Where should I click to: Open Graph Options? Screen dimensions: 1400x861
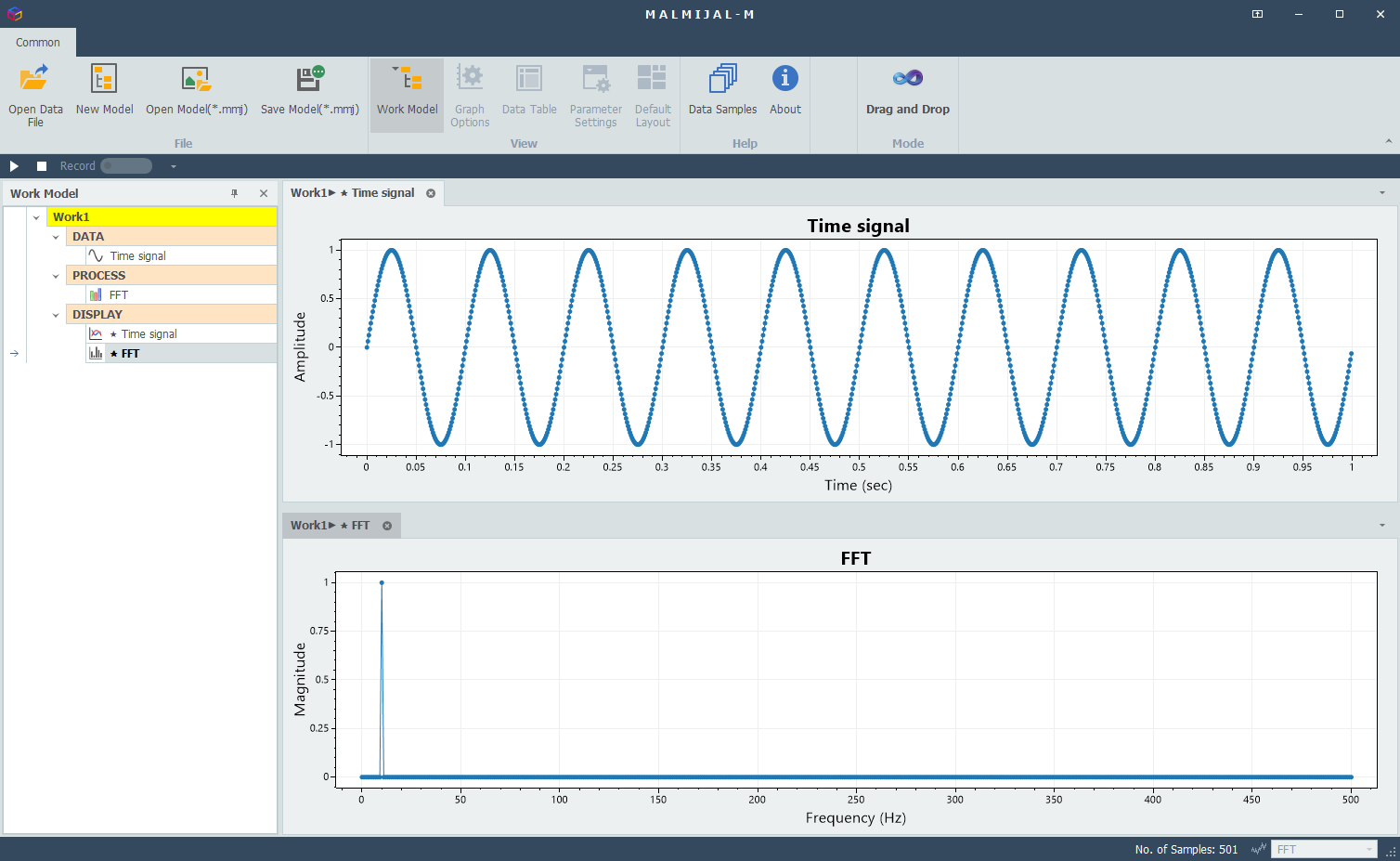tap(470, 95)
